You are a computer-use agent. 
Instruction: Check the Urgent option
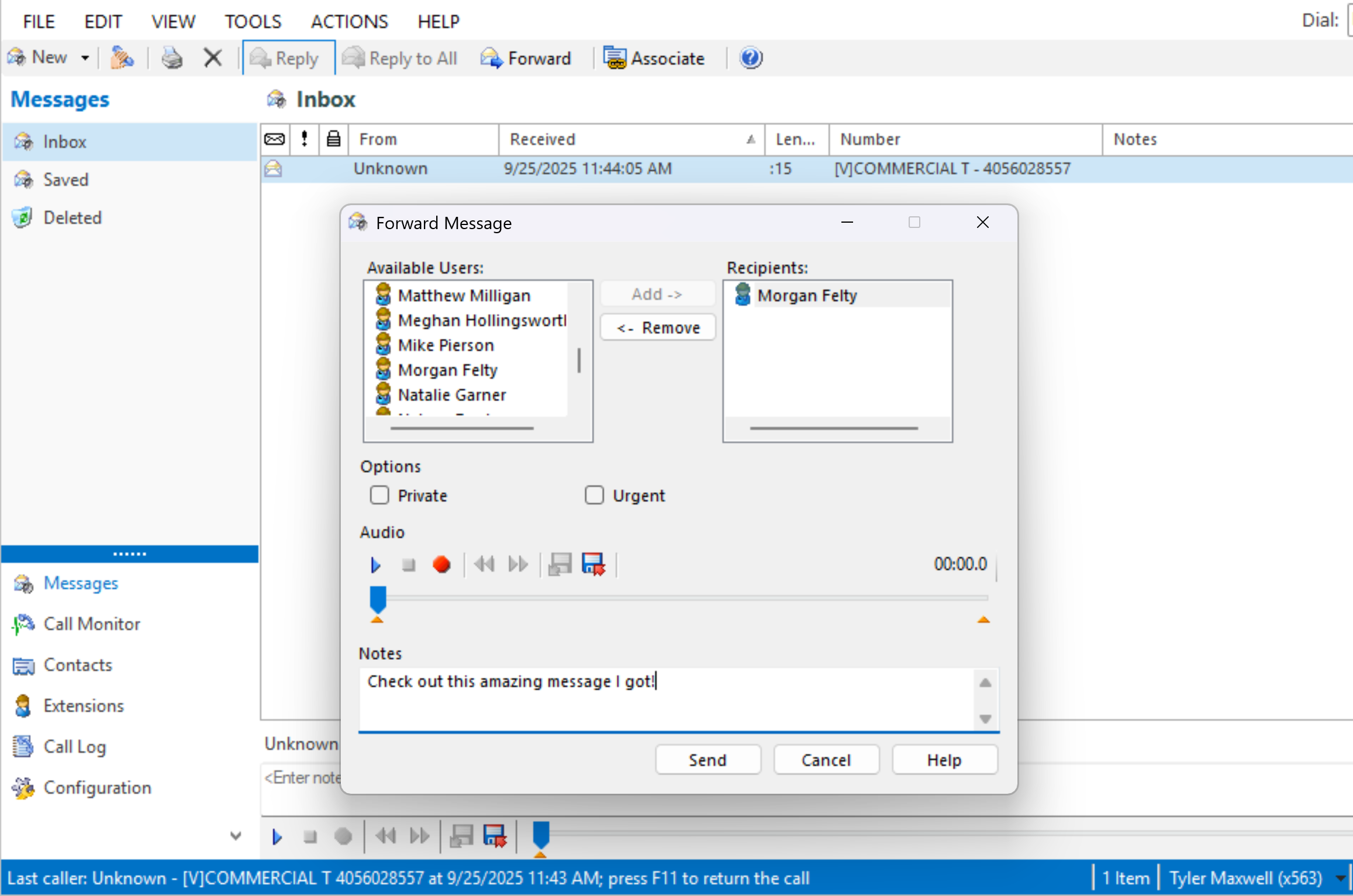pyautogui.click(x=595, y=496)
